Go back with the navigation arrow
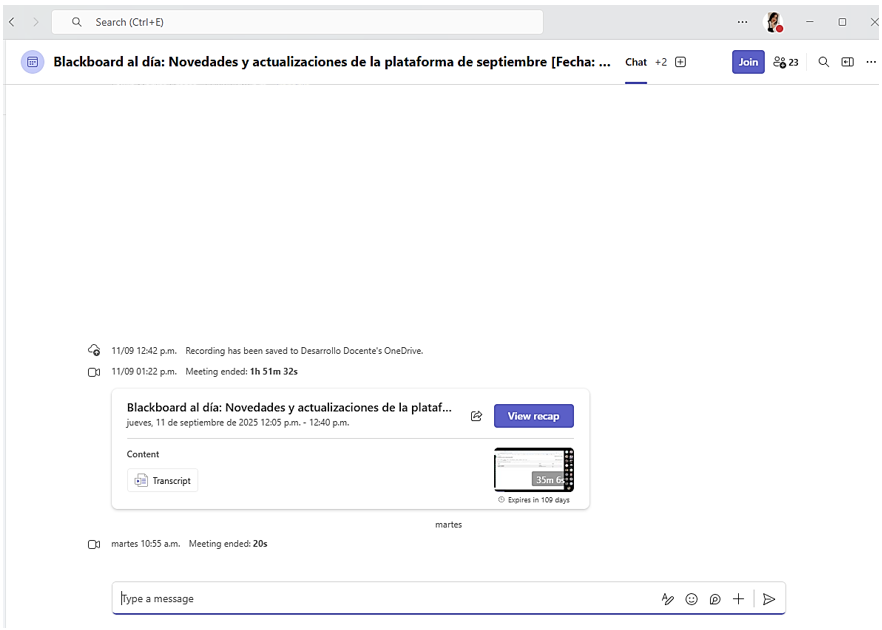The image size is (882, 630). [x=12, y=22]
